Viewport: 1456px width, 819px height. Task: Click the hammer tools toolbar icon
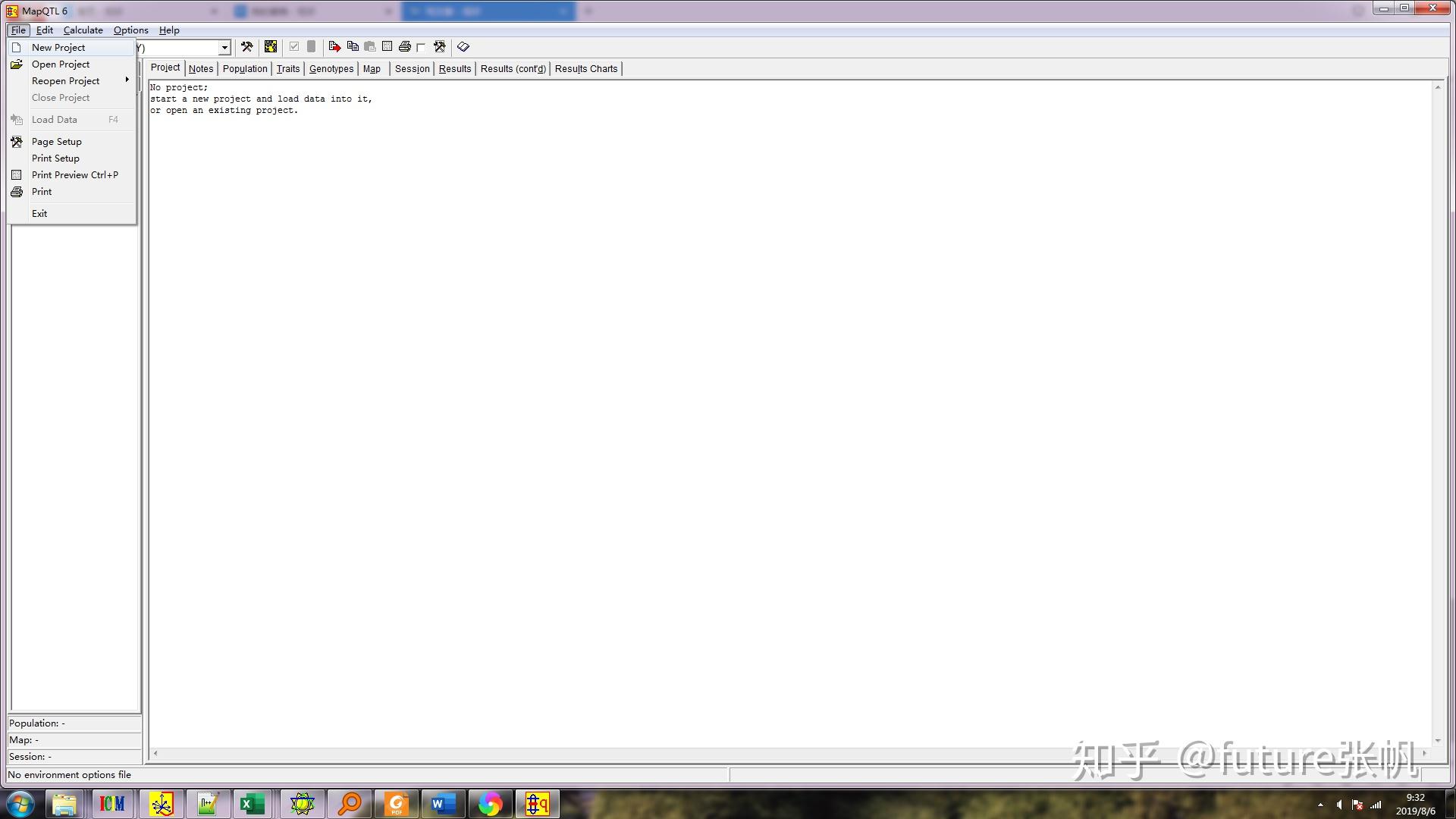pyautogui.click(x=246, y=47)
